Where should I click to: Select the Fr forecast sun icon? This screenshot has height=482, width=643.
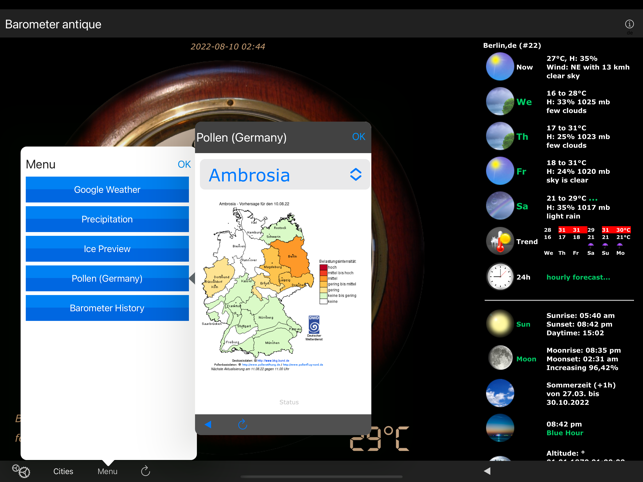500,171
